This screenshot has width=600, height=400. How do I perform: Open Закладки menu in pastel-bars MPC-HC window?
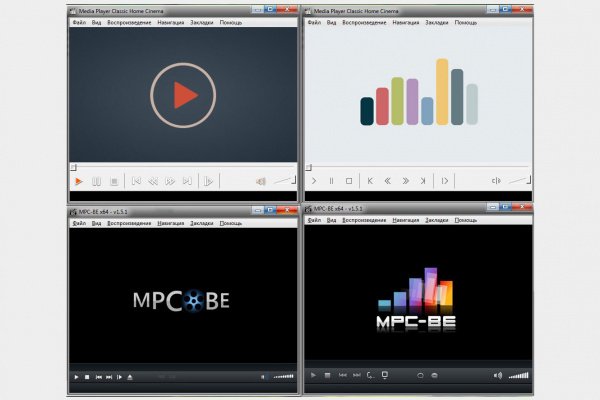click(437, 23)
